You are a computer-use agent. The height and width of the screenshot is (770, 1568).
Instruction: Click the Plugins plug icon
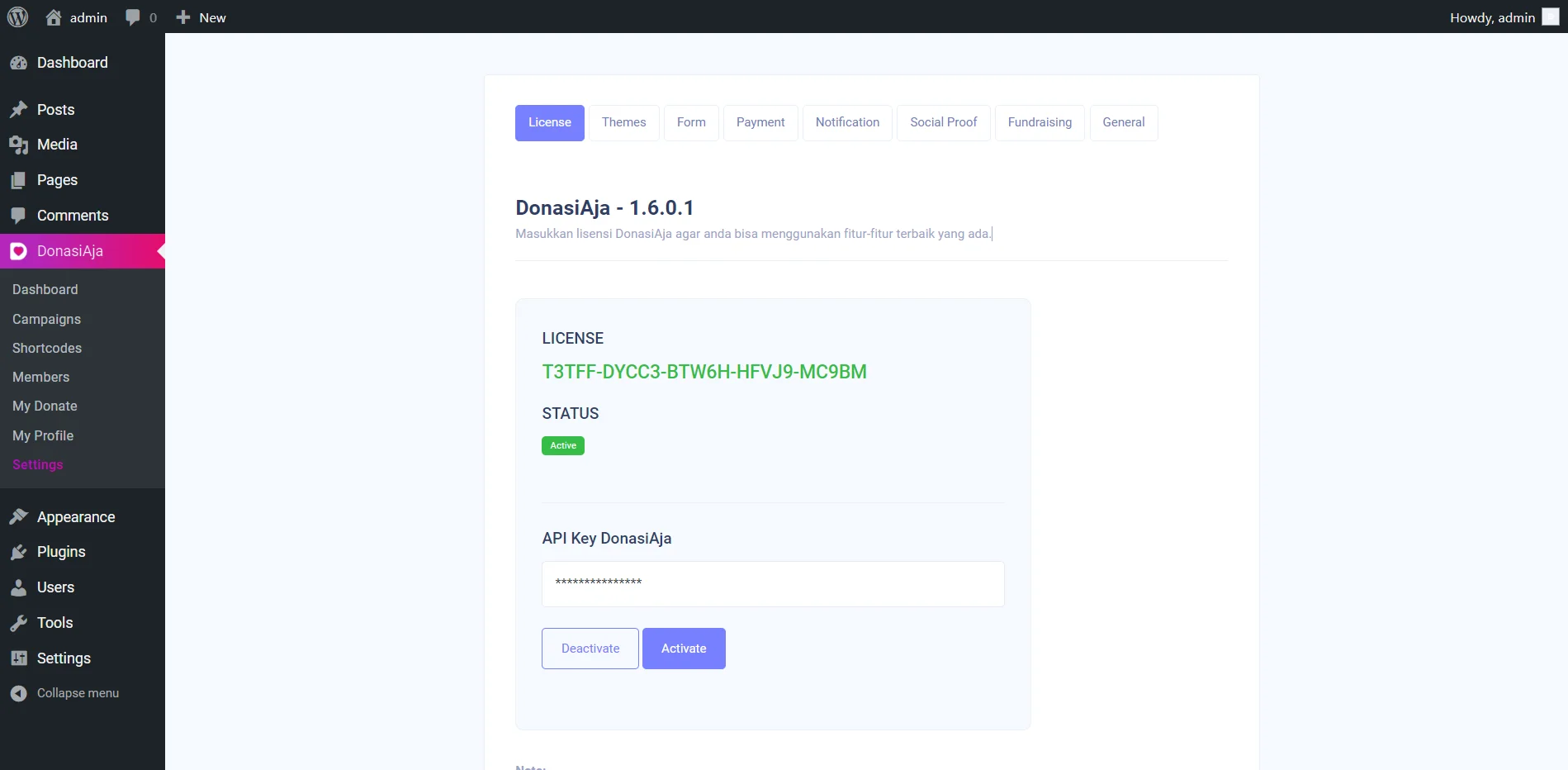click(18, 552)
